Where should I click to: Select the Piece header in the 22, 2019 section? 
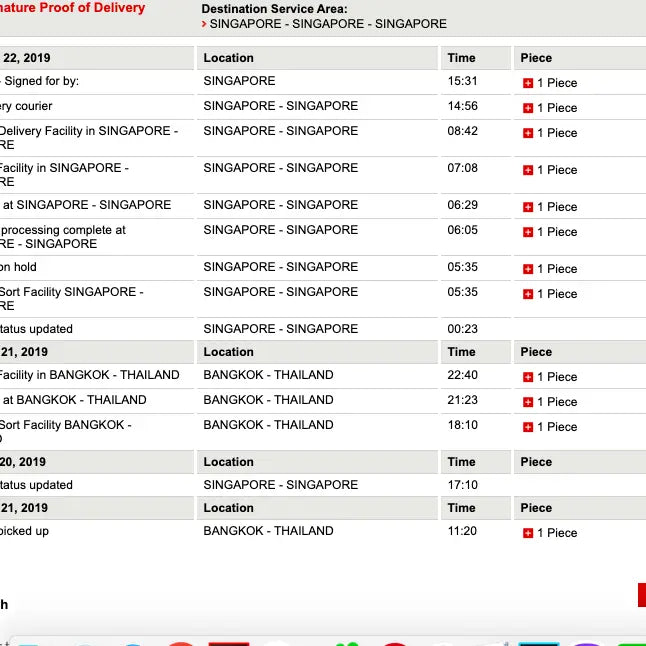coord(536,58)
